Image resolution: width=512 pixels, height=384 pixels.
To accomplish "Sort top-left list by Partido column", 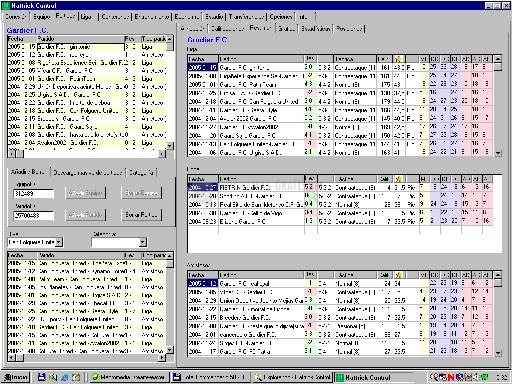I will click(x=80, y=39).
